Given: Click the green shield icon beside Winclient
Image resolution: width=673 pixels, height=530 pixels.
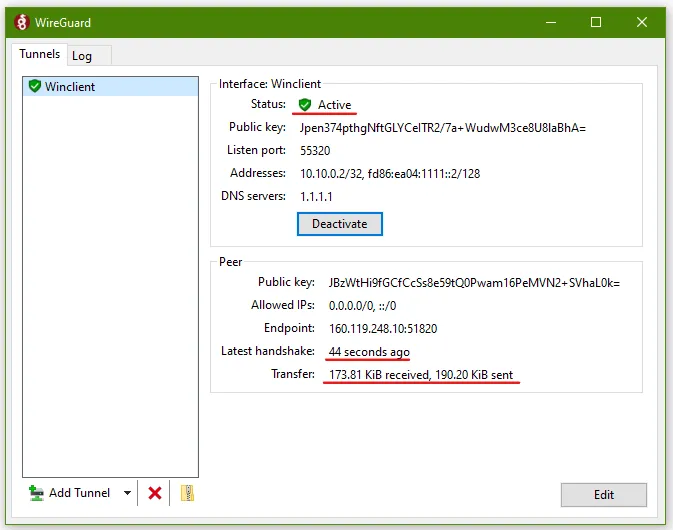Looking at the screenshot, I should pyautogui.click(x=35, y=86).
